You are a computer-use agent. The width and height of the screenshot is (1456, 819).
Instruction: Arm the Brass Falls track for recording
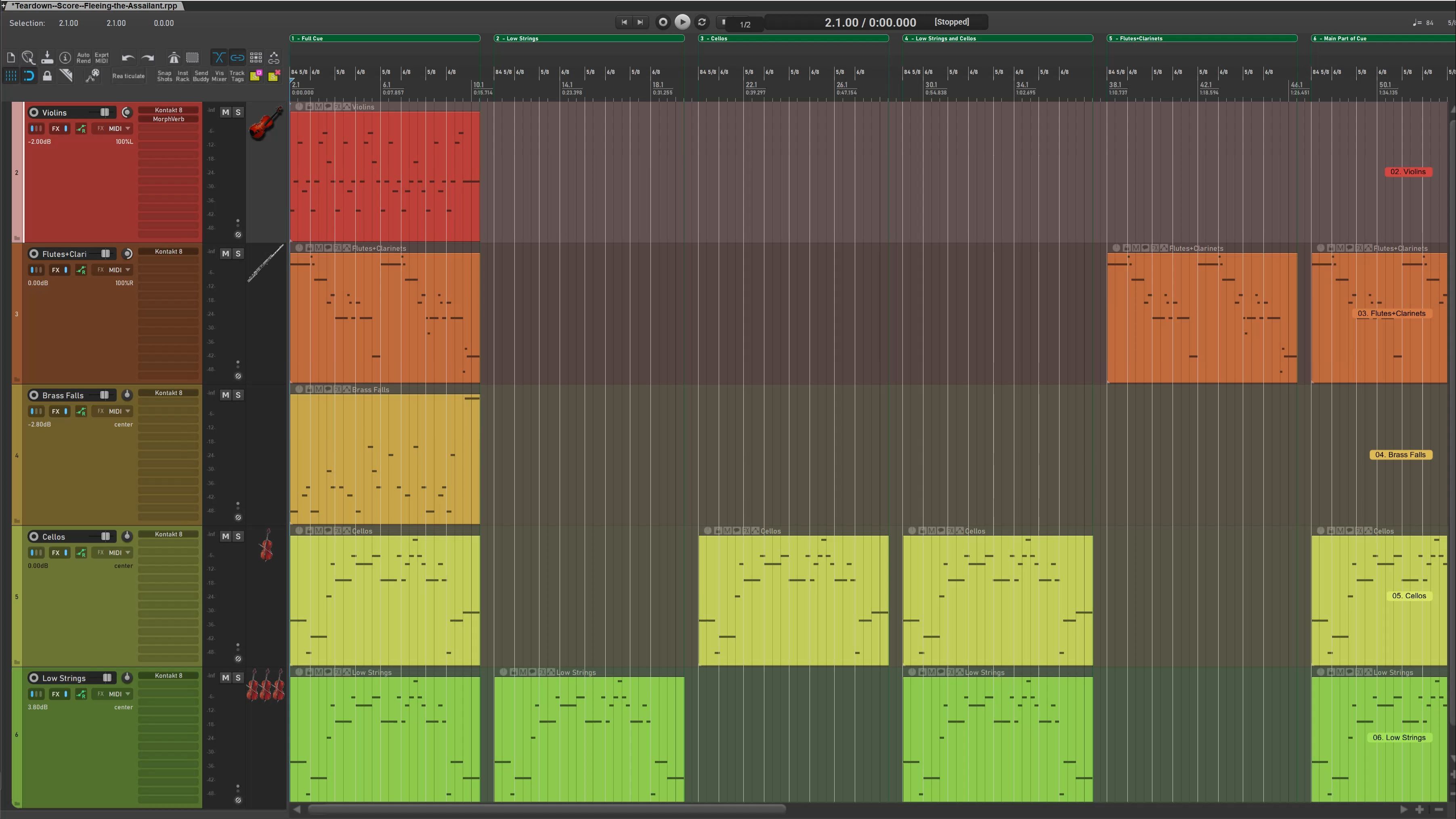click(34, 395)
